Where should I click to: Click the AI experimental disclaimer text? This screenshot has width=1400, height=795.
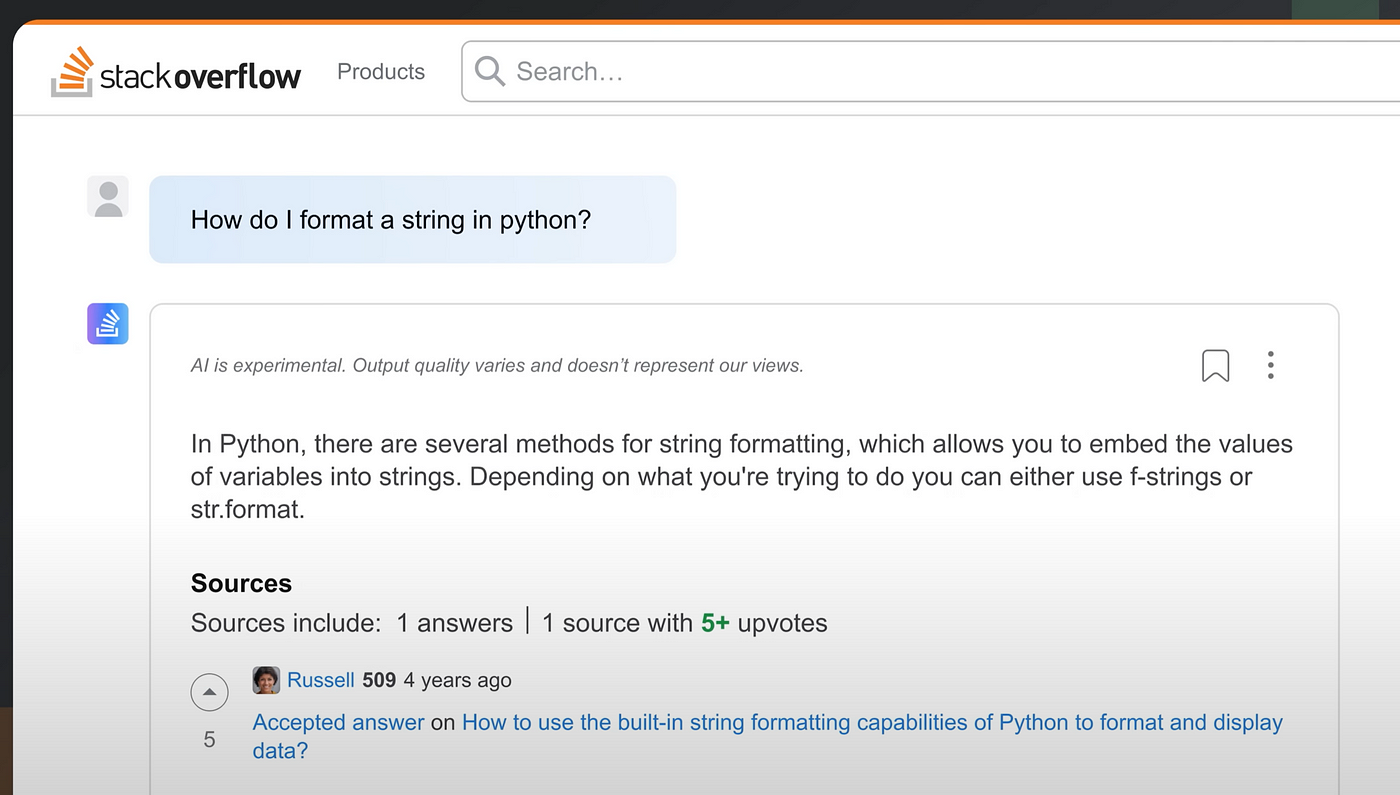click(497, 366)
